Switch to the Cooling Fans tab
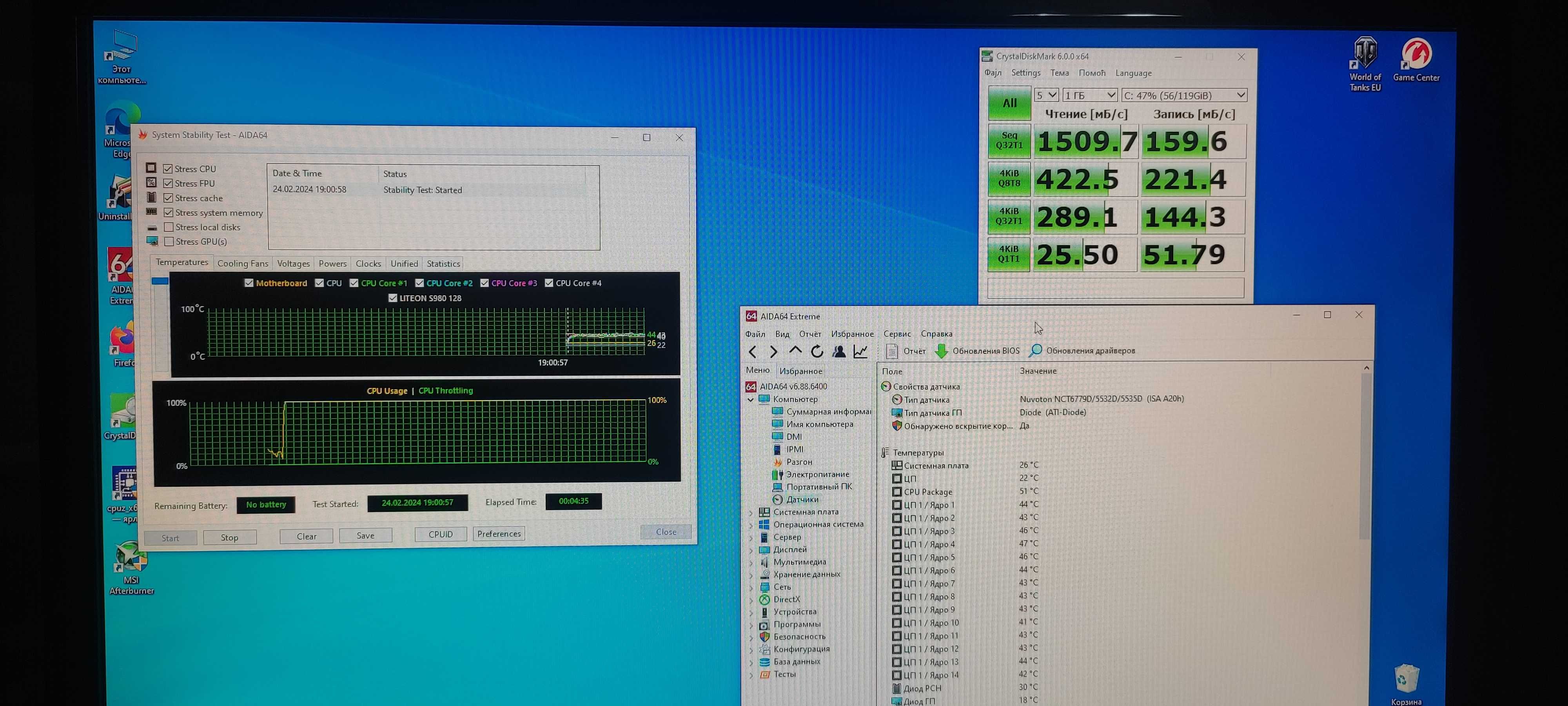The height and width of the screenshot is (706, 1568). [242, 264]
